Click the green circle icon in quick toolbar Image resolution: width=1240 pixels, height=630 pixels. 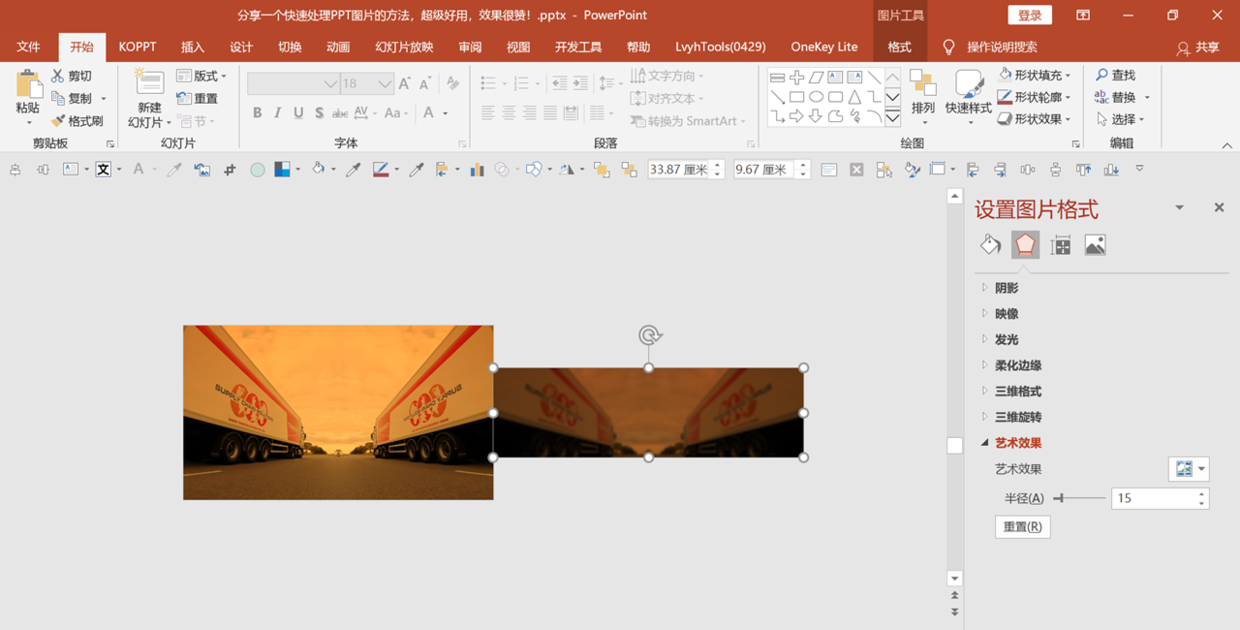coord(257,170)
